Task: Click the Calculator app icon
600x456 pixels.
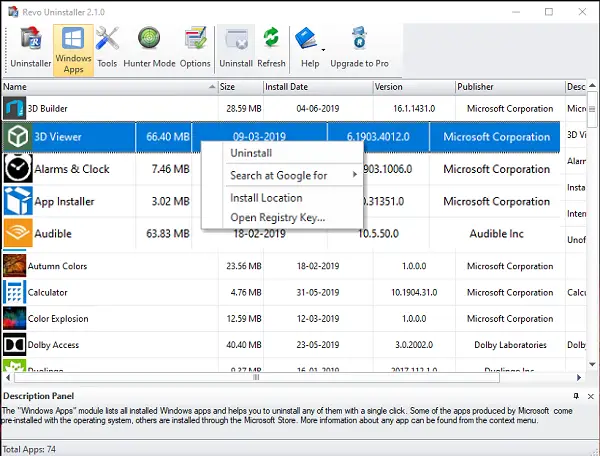Action: 15,293
